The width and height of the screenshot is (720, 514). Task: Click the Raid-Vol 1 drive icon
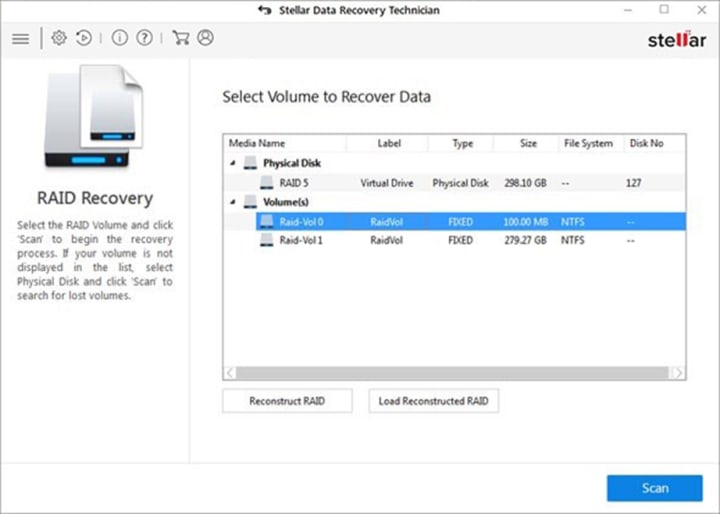pos(267,240)
